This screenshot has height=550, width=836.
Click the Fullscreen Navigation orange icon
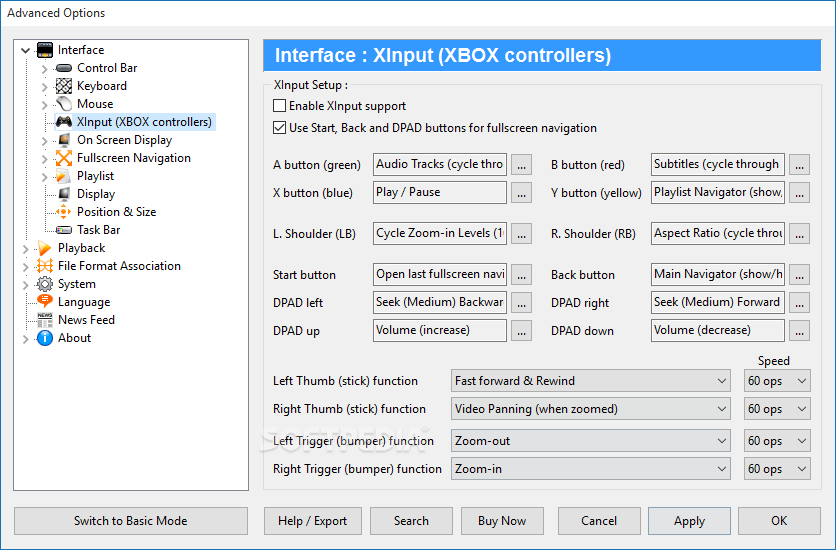tap(63, 158)
